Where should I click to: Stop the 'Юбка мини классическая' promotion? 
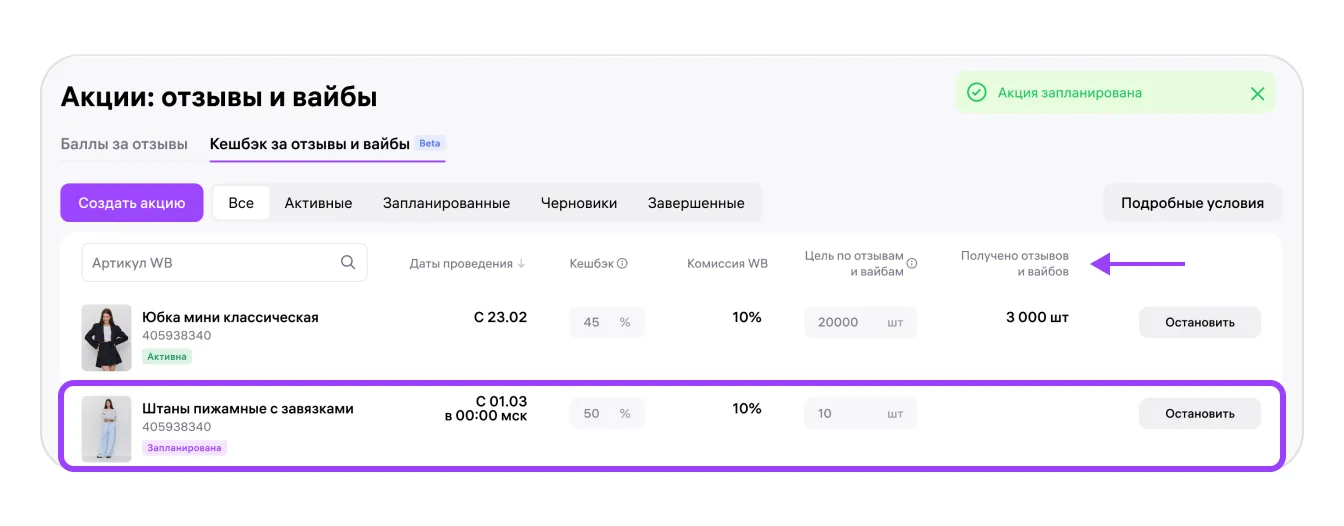(x=1200, y=322)
